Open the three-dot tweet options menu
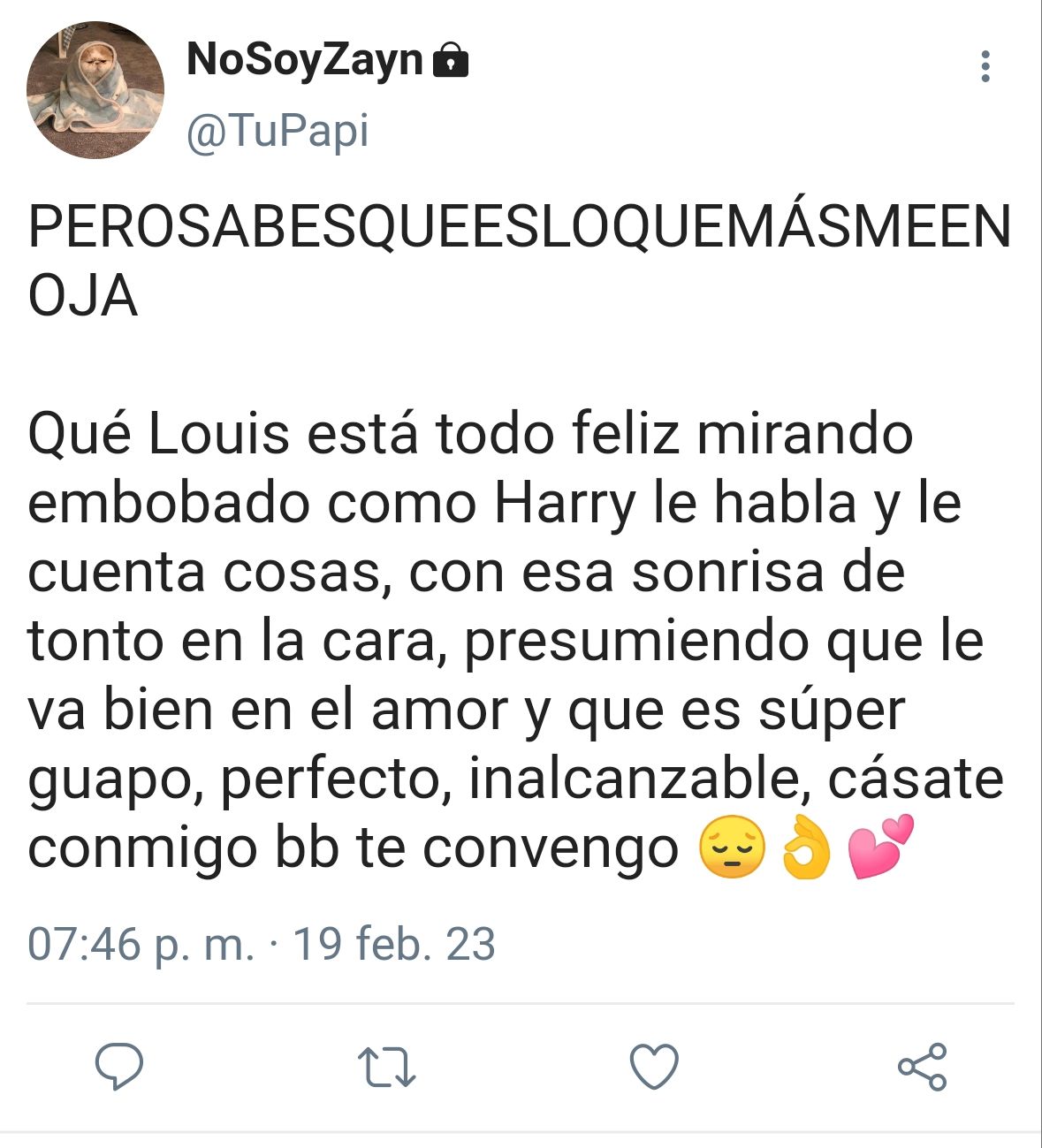1042x1148 pixels. coord(985,66)
